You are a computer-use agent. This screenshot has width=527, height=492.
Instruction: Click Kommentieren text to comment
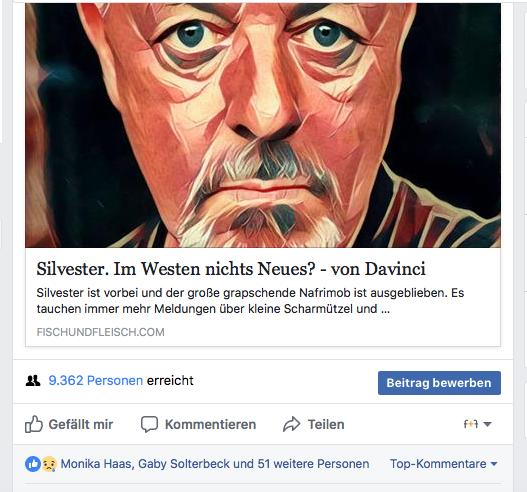click(x=210, y=424)
